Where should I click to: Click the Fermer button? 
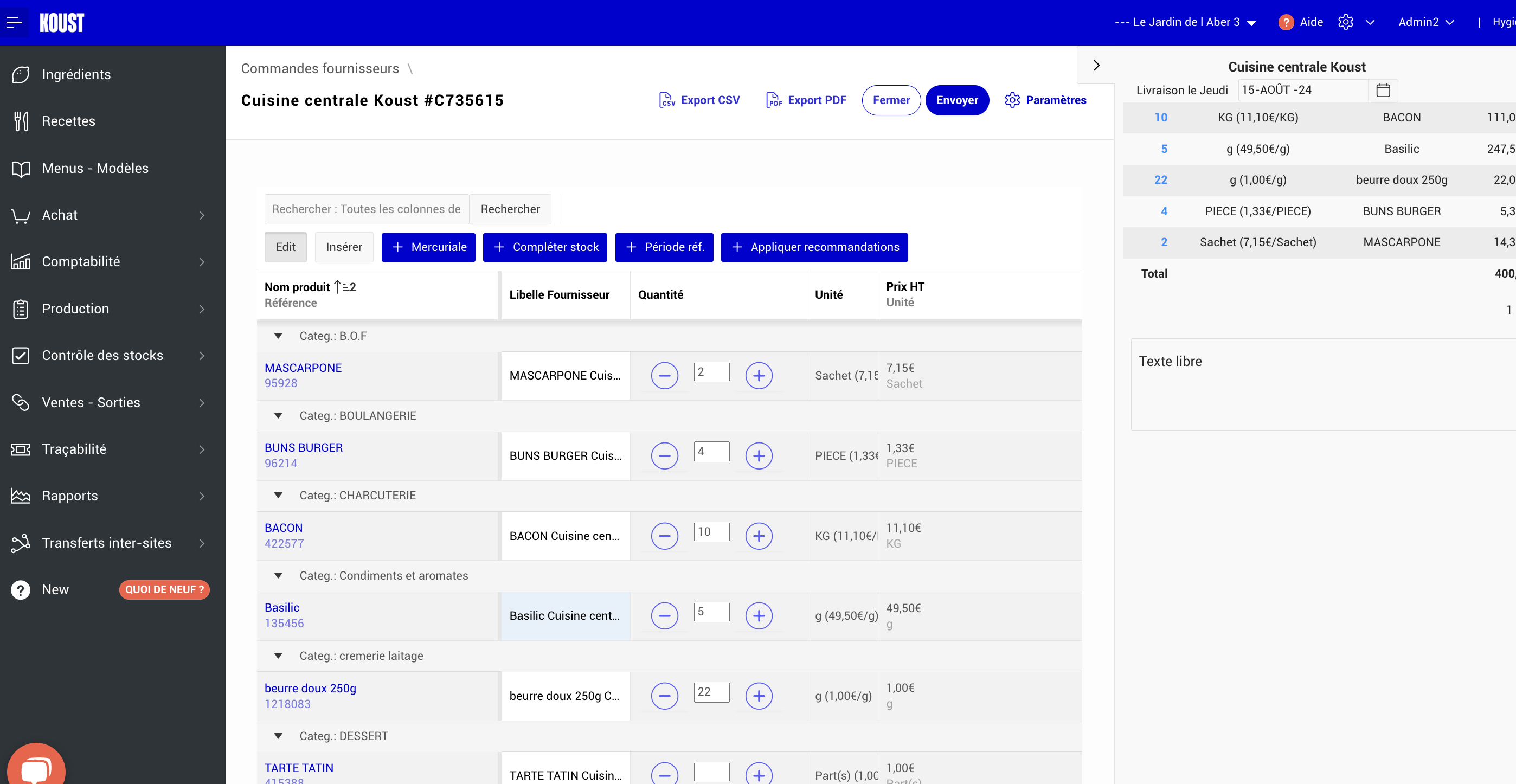[x=891, y=100]
